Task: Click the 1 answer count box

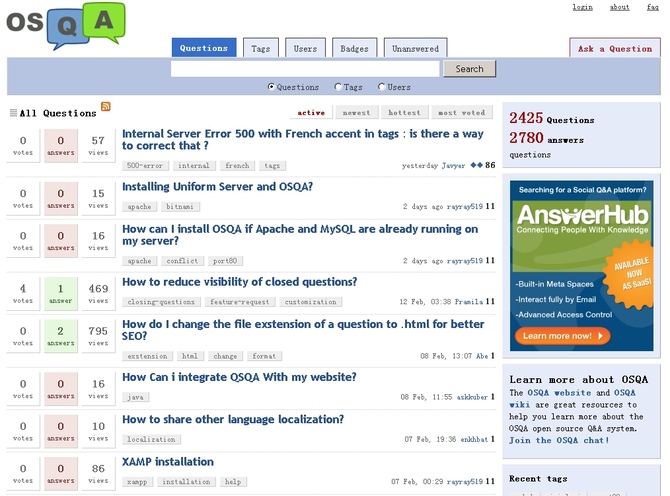Action: tap(61, 293)
